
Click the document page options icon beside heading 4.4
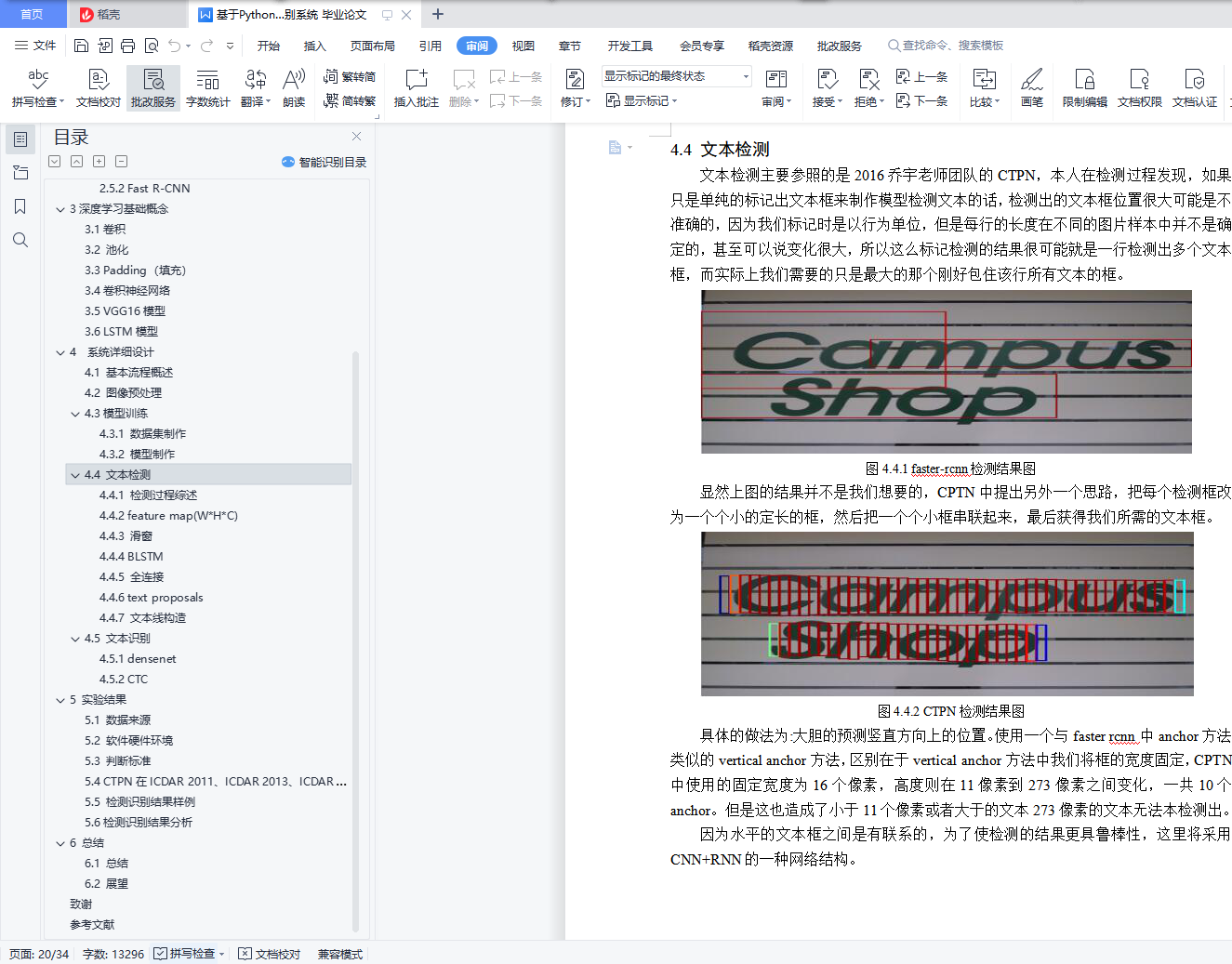click(618, 148)
